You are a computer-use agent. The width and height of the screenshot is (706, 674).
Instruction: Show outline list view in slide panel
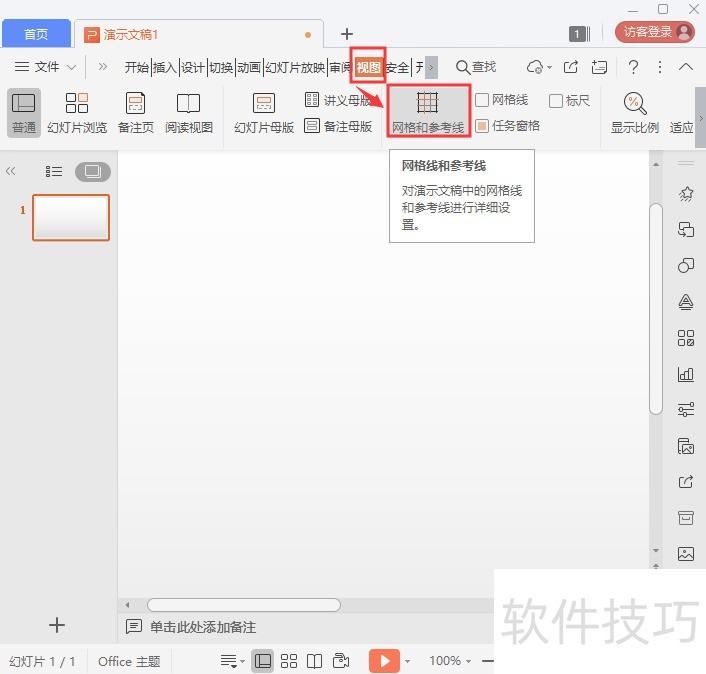point(54,172)
